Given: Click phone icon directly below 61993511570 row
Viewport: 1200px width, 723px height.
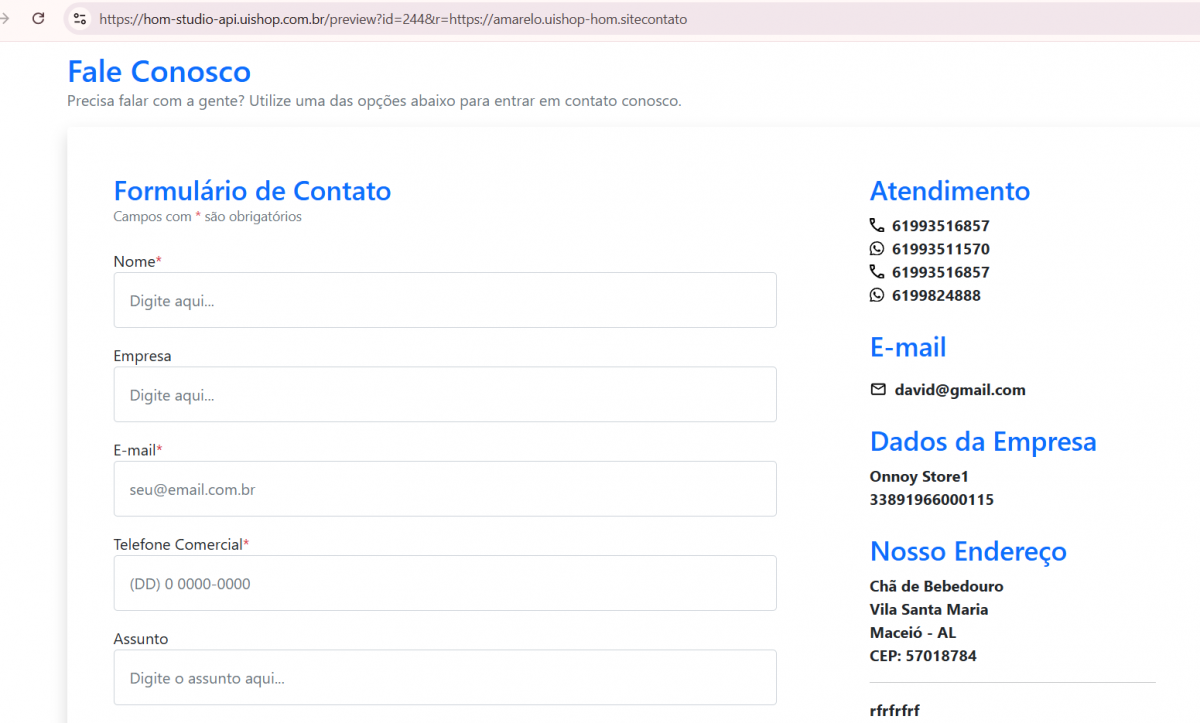Looking at the screenshot, I should 877,272.
